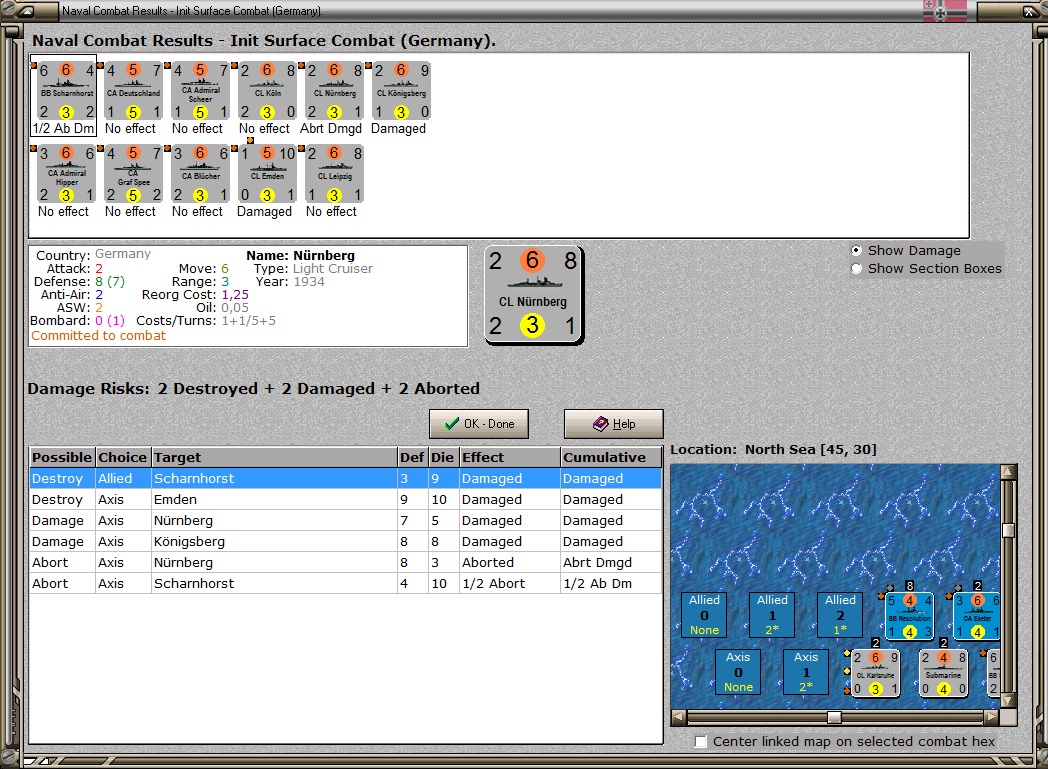
Task: Select the Abort Axis Nürnberg row
Action: 346,563
